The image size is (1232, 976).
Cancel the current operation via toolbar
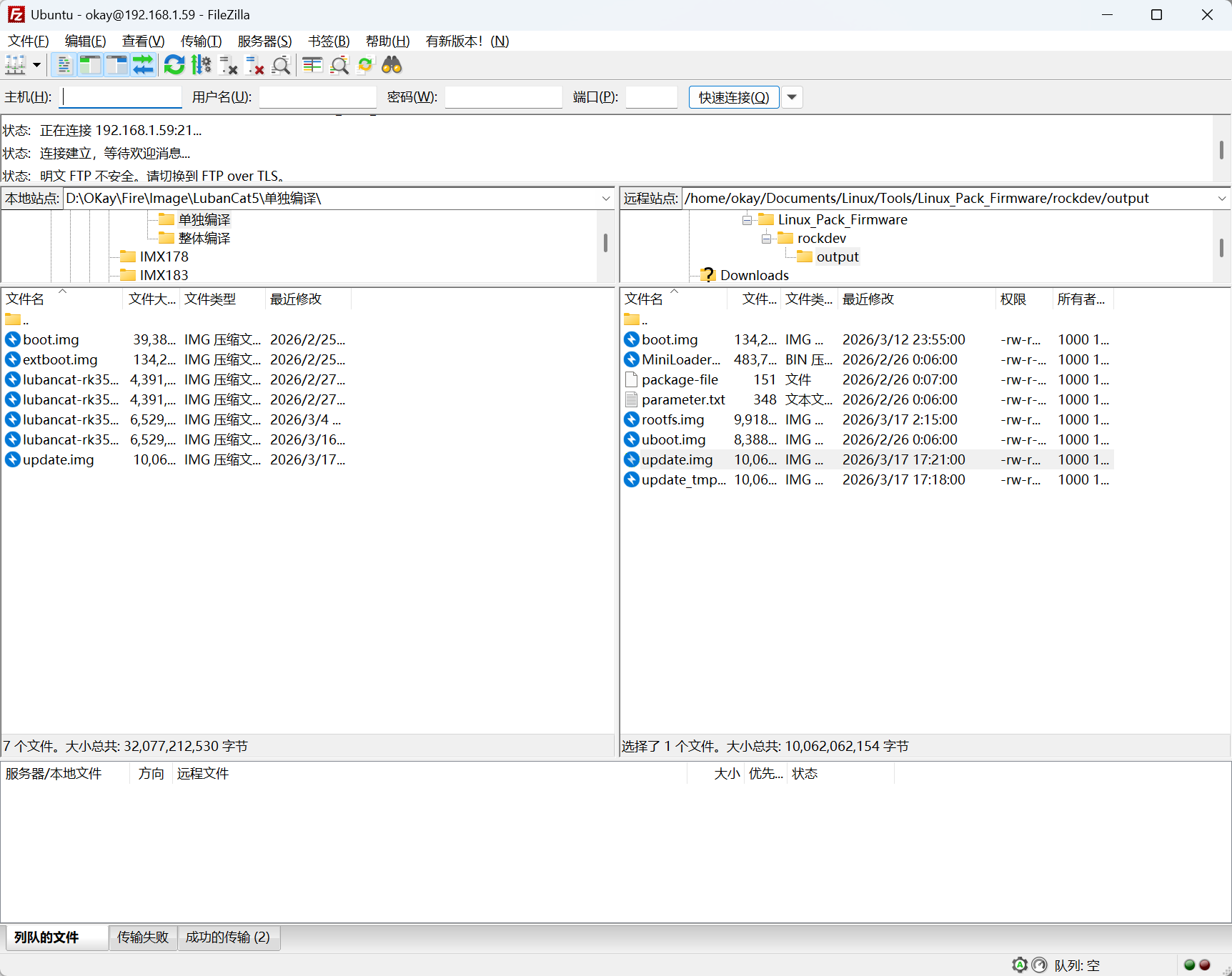click(228, 66)
